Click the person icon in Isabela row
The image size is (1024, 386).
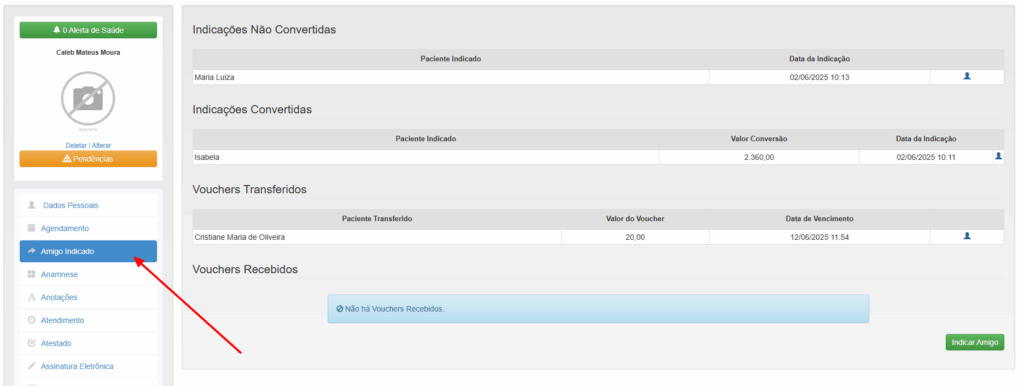(x=998, y=157)
